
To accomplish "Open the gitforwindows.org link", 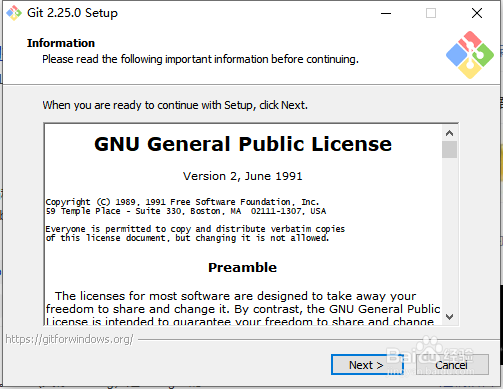I will coord(69,339).
